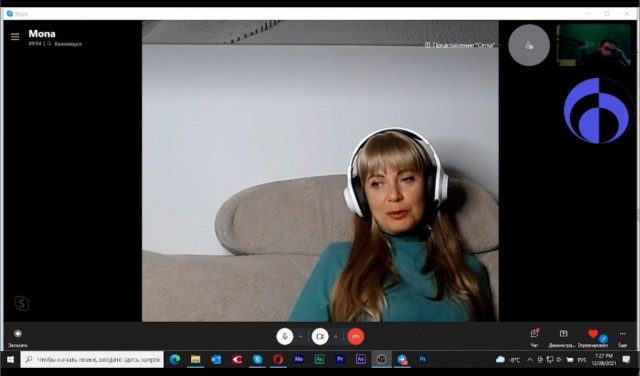
Task: Click the Windows search box
Action: coord(93,359)
